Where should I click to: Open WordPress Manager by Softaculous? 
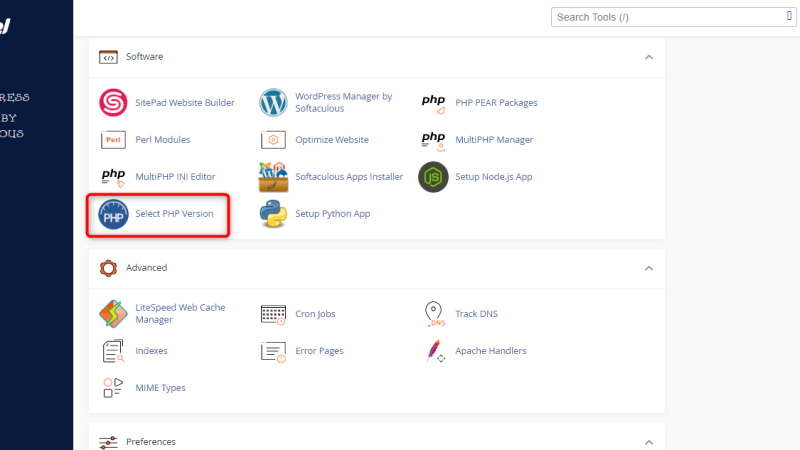pos(343,103)
